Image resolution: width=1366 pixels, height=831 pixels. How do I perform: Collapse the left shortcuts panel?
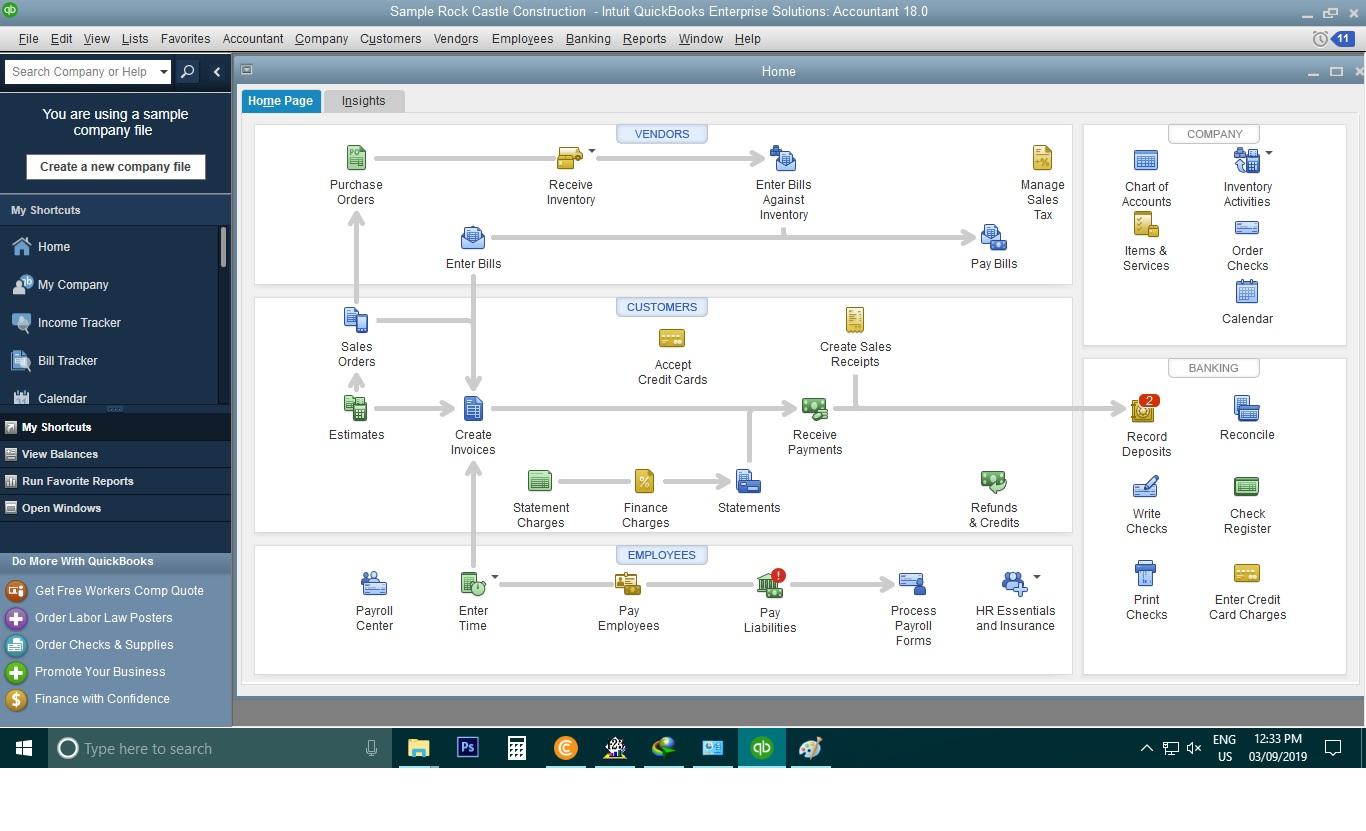click(217, 72)
